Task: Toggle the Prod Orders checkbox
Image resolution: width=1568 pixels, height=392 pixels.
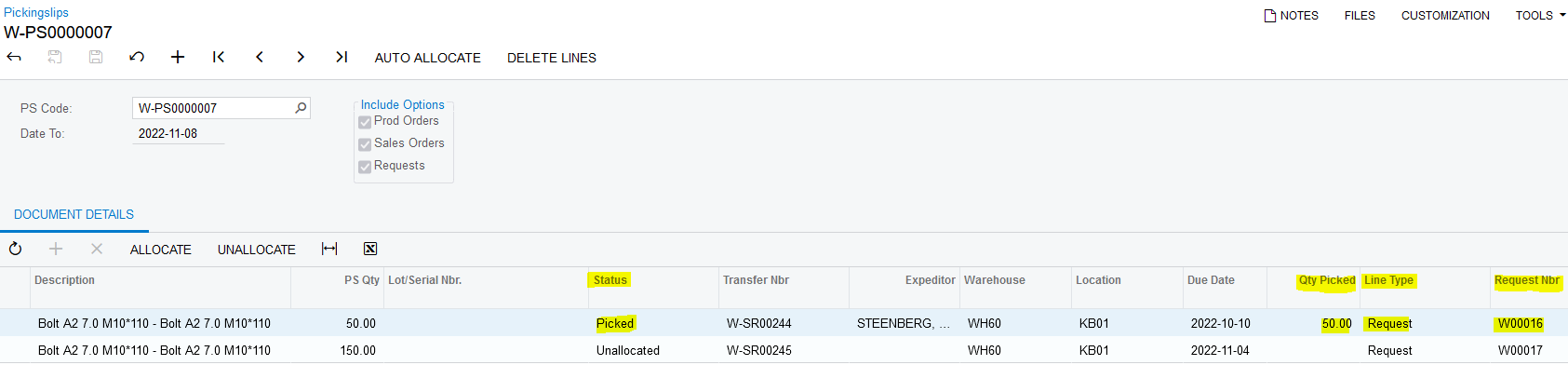Action: click(x=365, y=122)
